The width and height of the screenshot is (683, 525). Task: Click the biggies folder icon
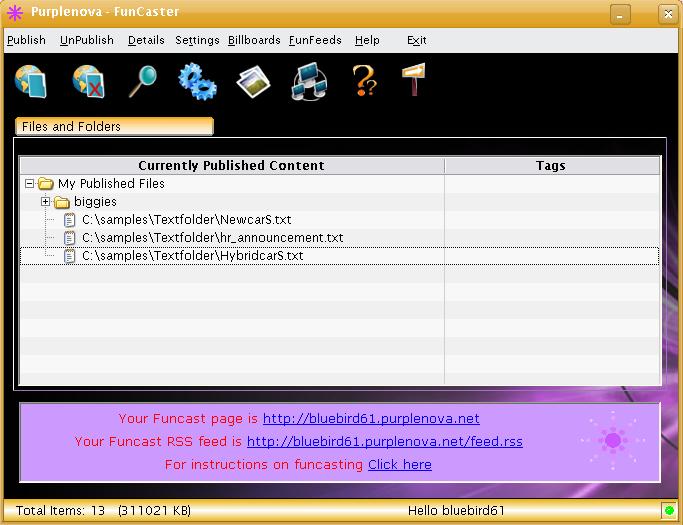coord(62,202)
